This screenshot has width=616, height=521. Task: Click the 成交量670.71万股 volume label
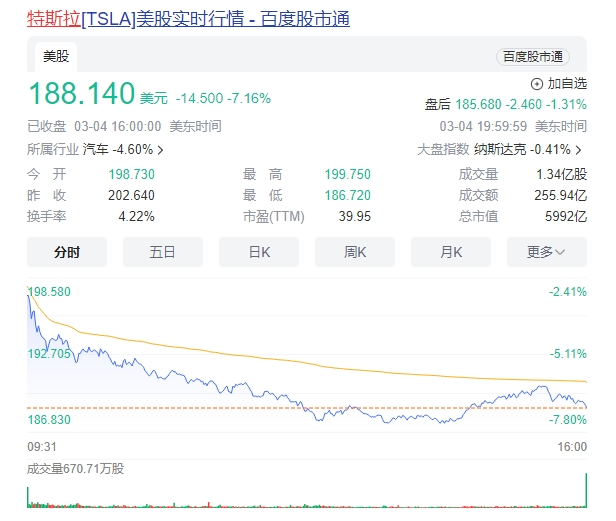pyautogui.click(x=75, y=468)
